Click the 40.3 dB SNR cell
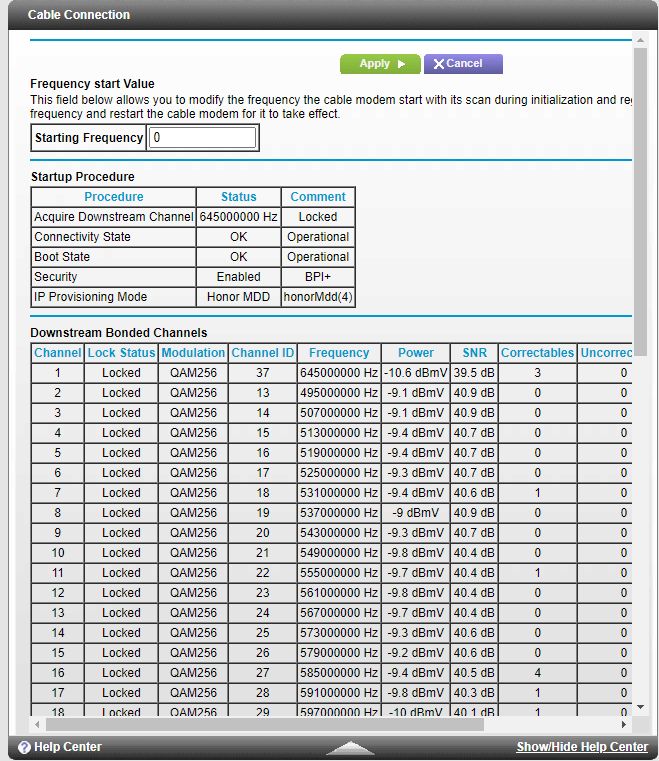659x761 pixels. (x=474, y=693)
